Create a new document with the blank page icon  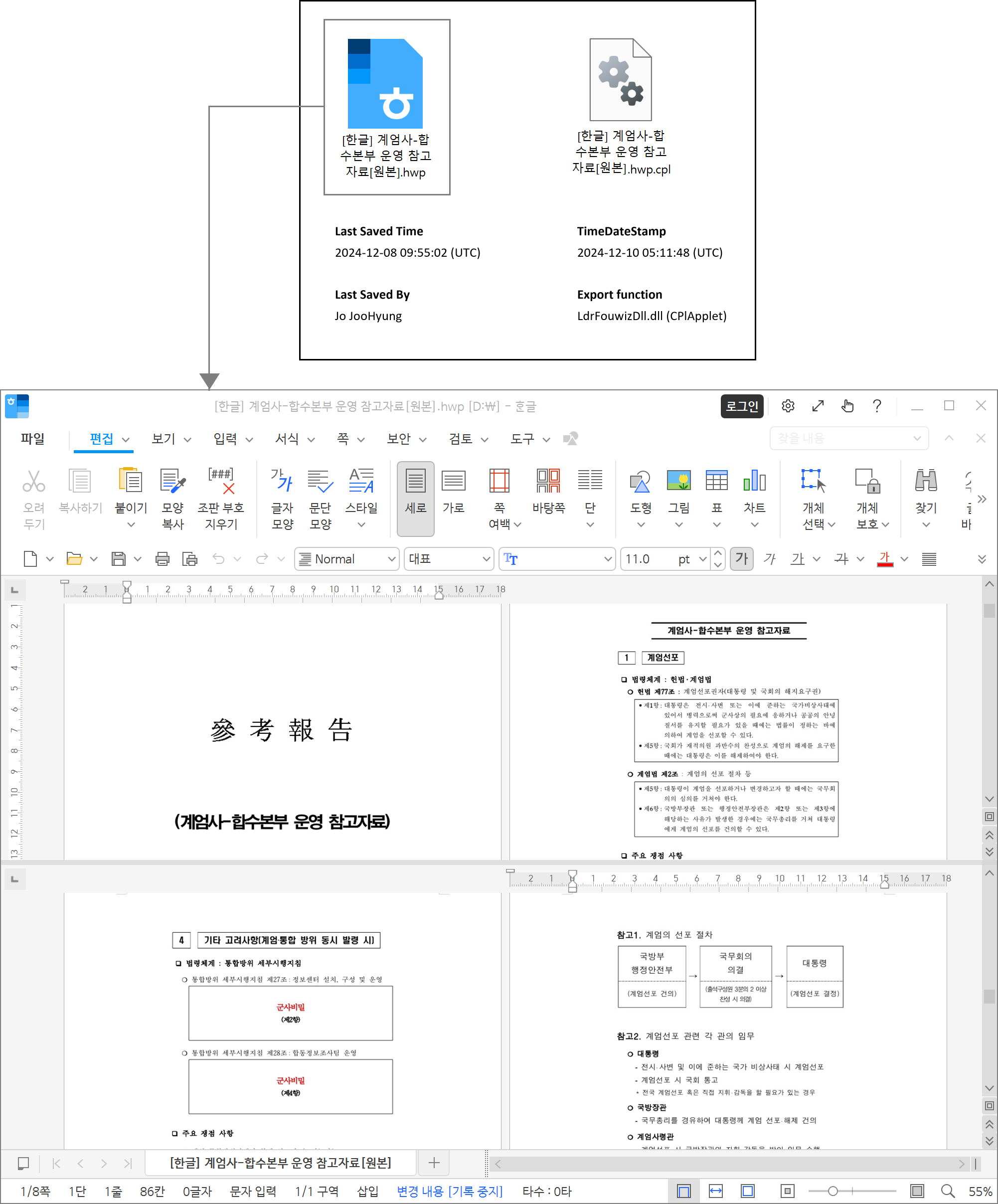[x=30, y=558]
